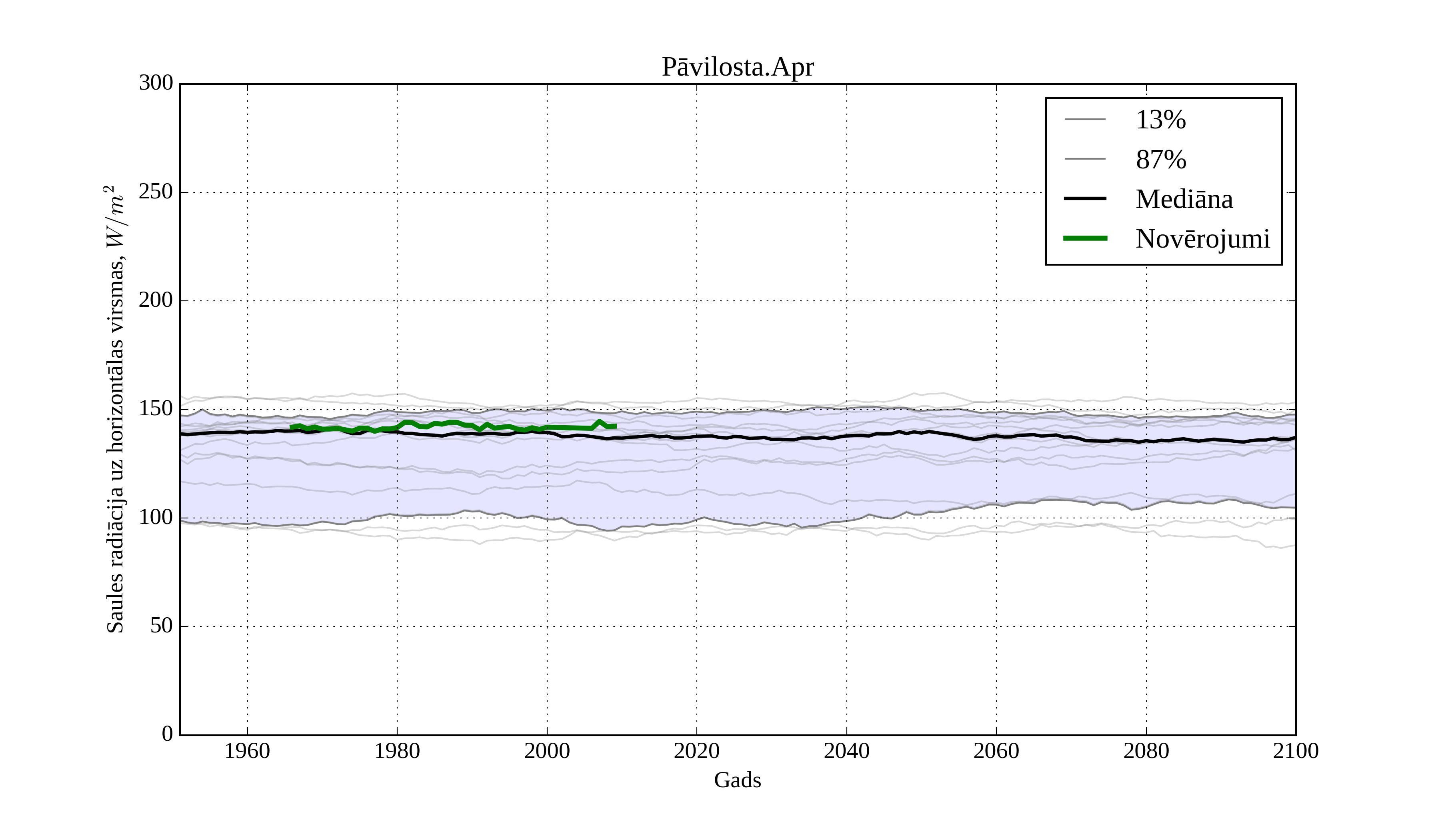
Task: Click the 2080 x-axis tick label
Action: 1146,751
